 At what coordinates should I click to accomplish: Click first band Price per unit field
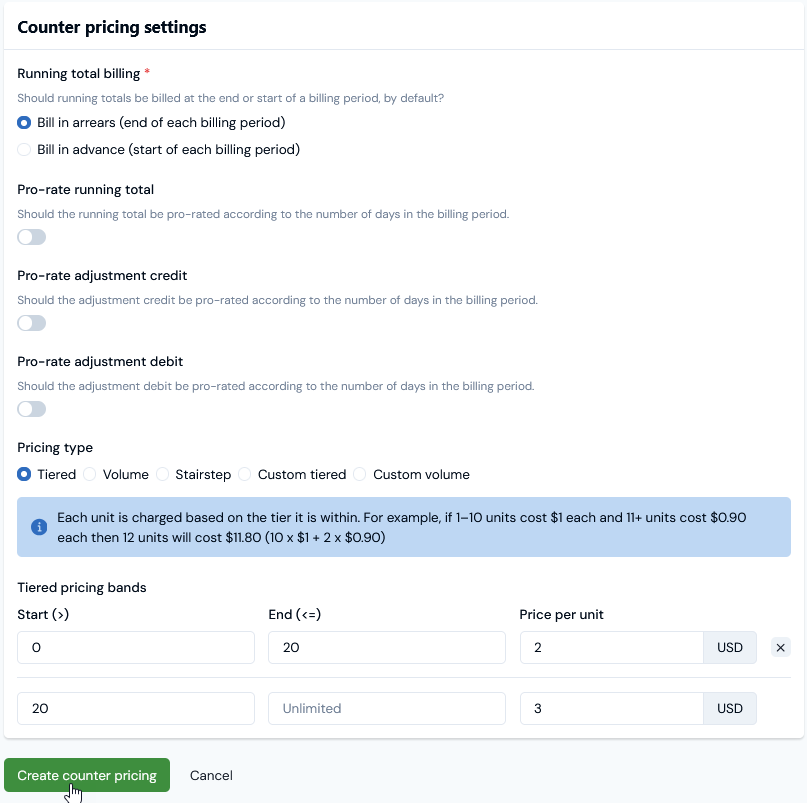tap(612, 648)
